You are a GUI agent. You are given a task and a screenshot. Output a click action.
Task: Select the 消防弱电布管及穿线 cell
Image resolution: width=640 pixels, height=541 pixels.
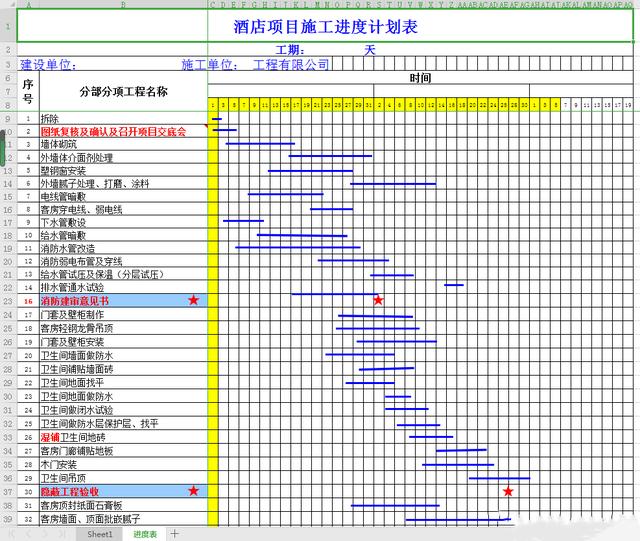[124, 262]
